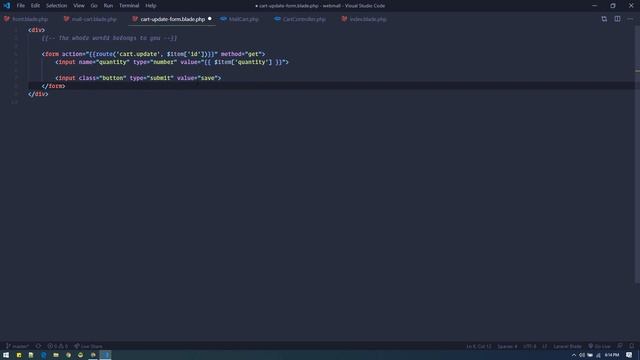Open the File menu
This screenshot has height=360, width=640.
coord(20,6)
